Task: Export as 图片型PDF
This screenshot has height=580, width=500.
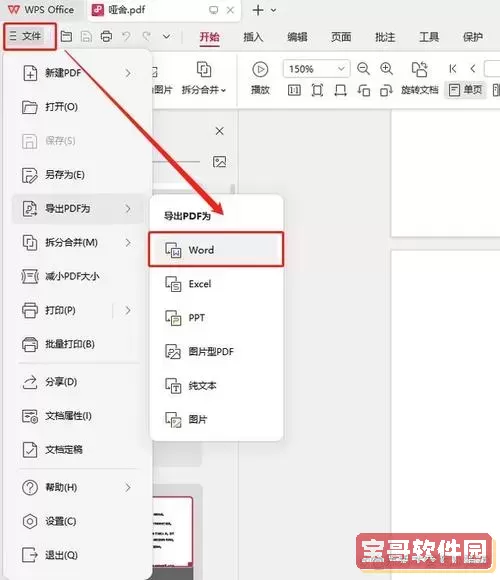Action: pos(216,351)
